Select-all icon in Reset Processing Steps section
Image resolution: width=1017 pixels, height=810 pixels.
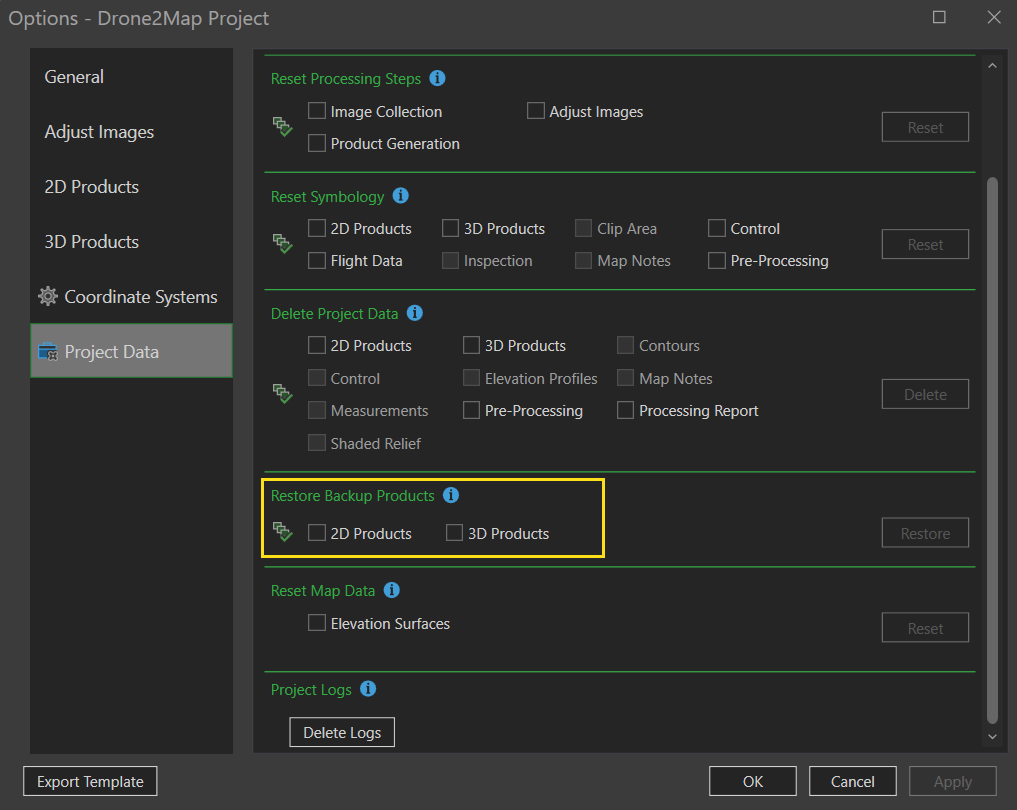(x=283, y=126)
